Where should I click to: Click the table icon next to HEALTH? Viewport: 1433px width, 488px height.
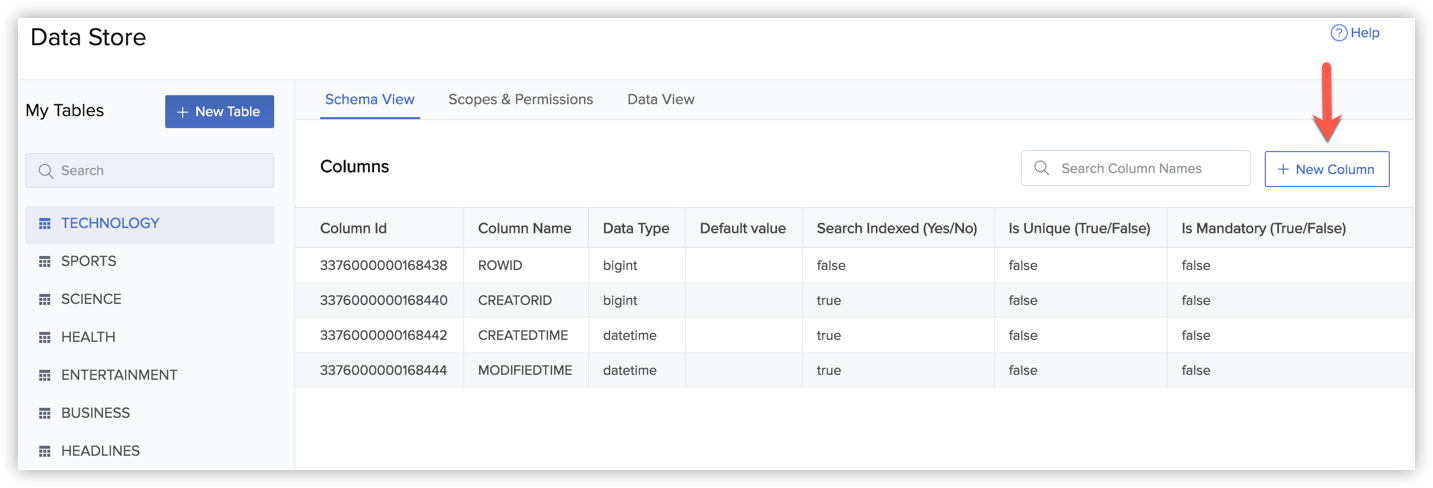tap(44, 338)
